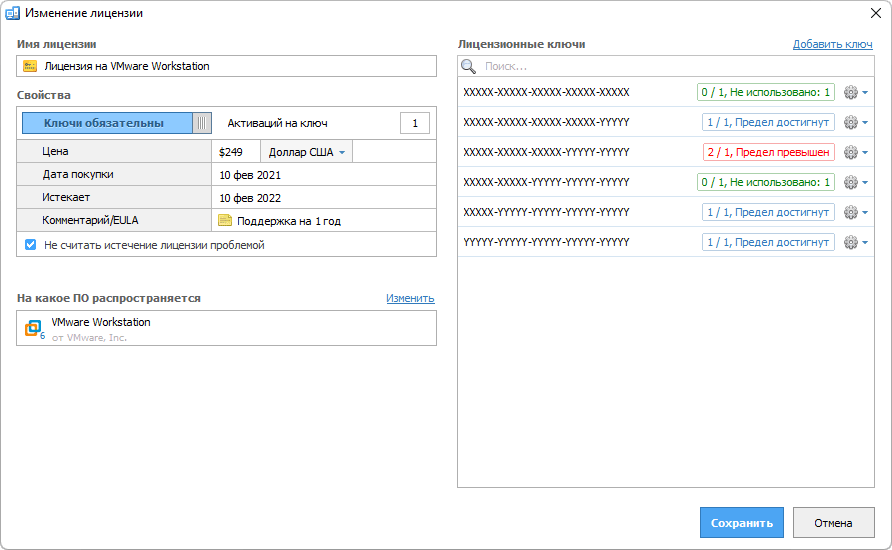This screenshot has height=550, width=892.
Task: Click the search magnifier icon in keys panel
Action: tap(468, 66)
